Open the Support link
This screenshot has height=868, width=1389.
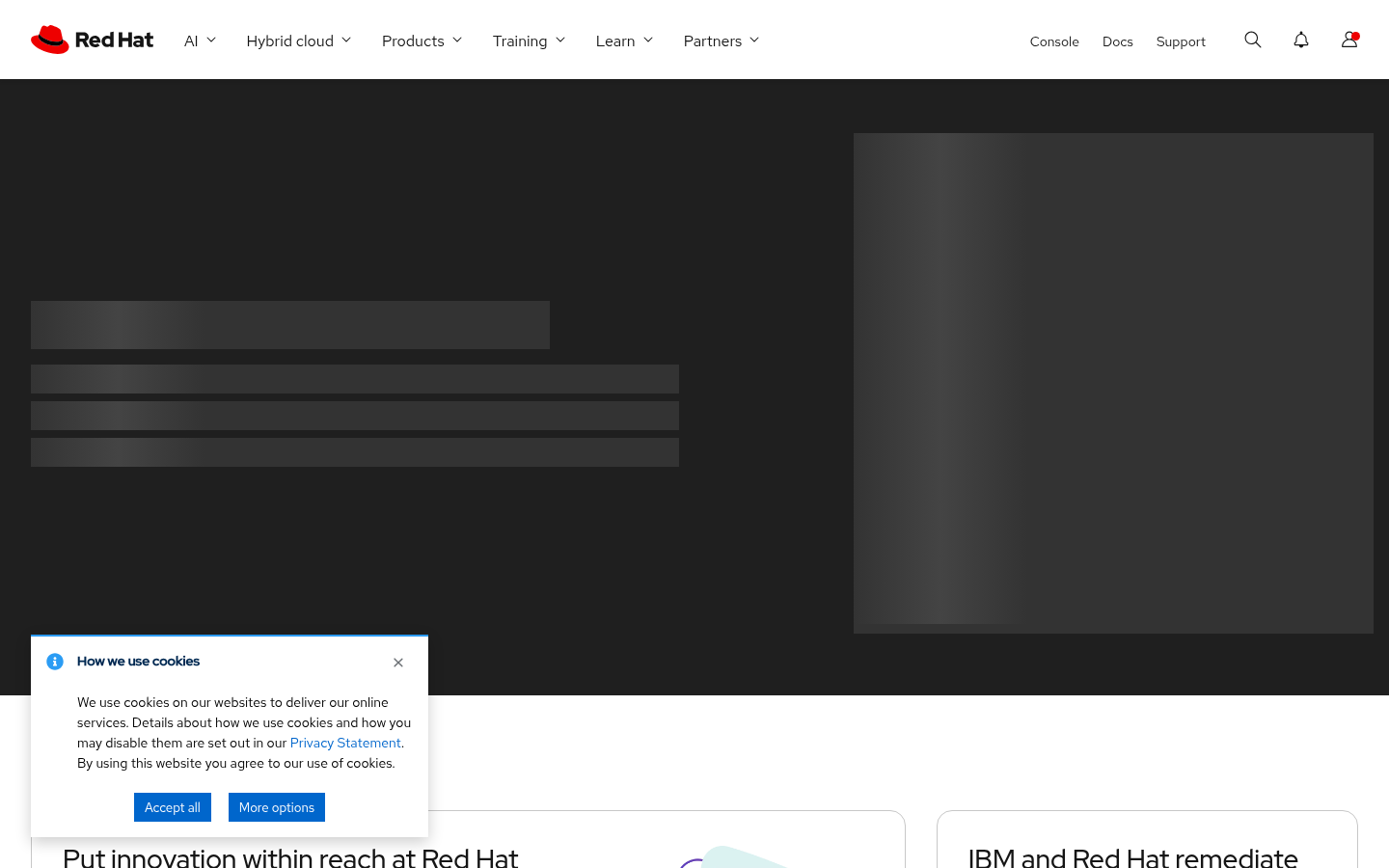pos(1181,41)
